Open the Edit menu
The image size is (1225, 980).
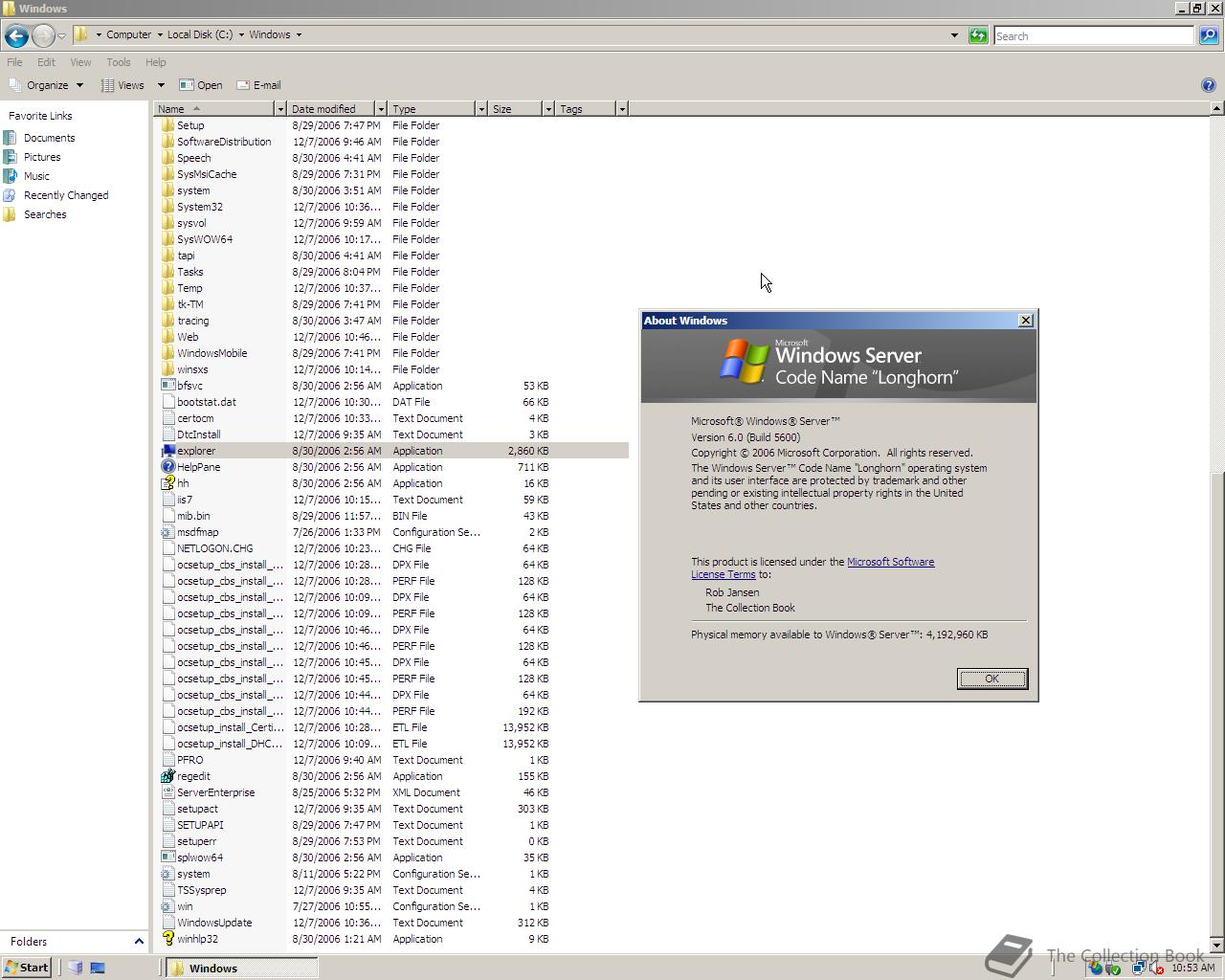tap(46, 62)
